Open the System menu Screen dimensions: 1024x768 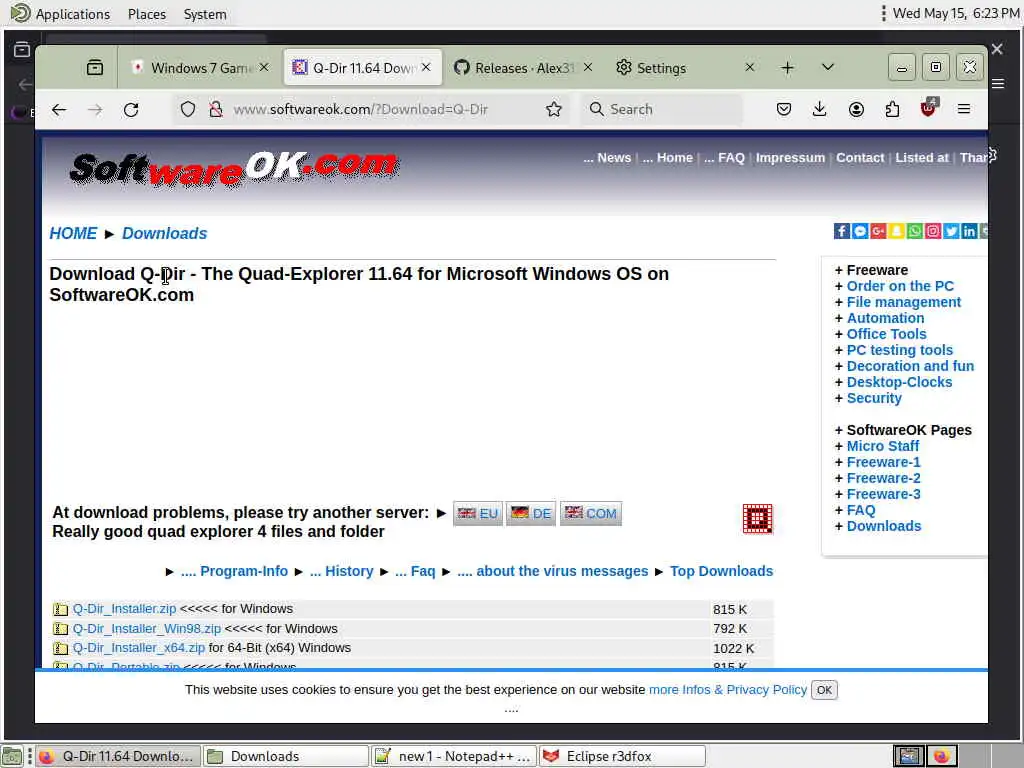205,14
